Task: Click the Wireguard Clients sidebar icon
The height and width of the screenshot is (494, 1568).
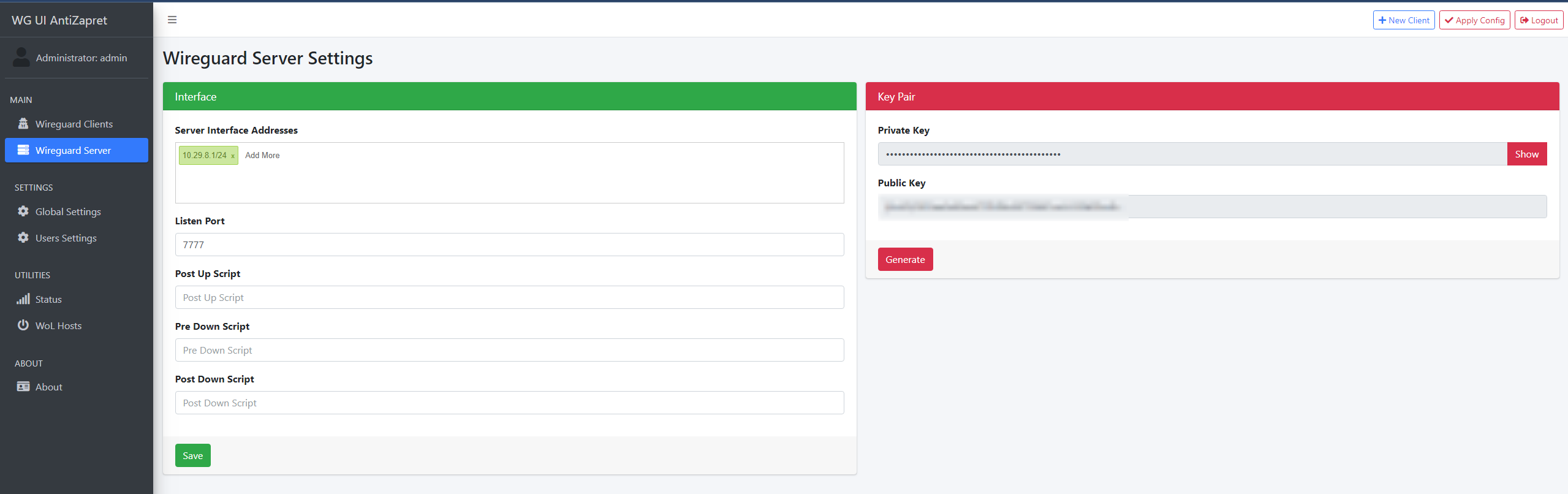Action: pyautogui.click(x=23, y=124)
